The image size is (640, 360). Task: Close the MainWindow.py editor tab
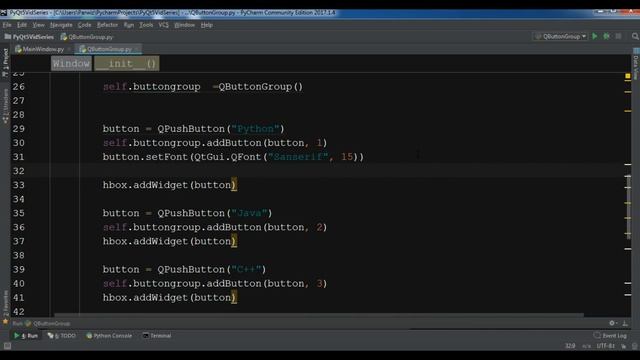[x=69, y=49]
